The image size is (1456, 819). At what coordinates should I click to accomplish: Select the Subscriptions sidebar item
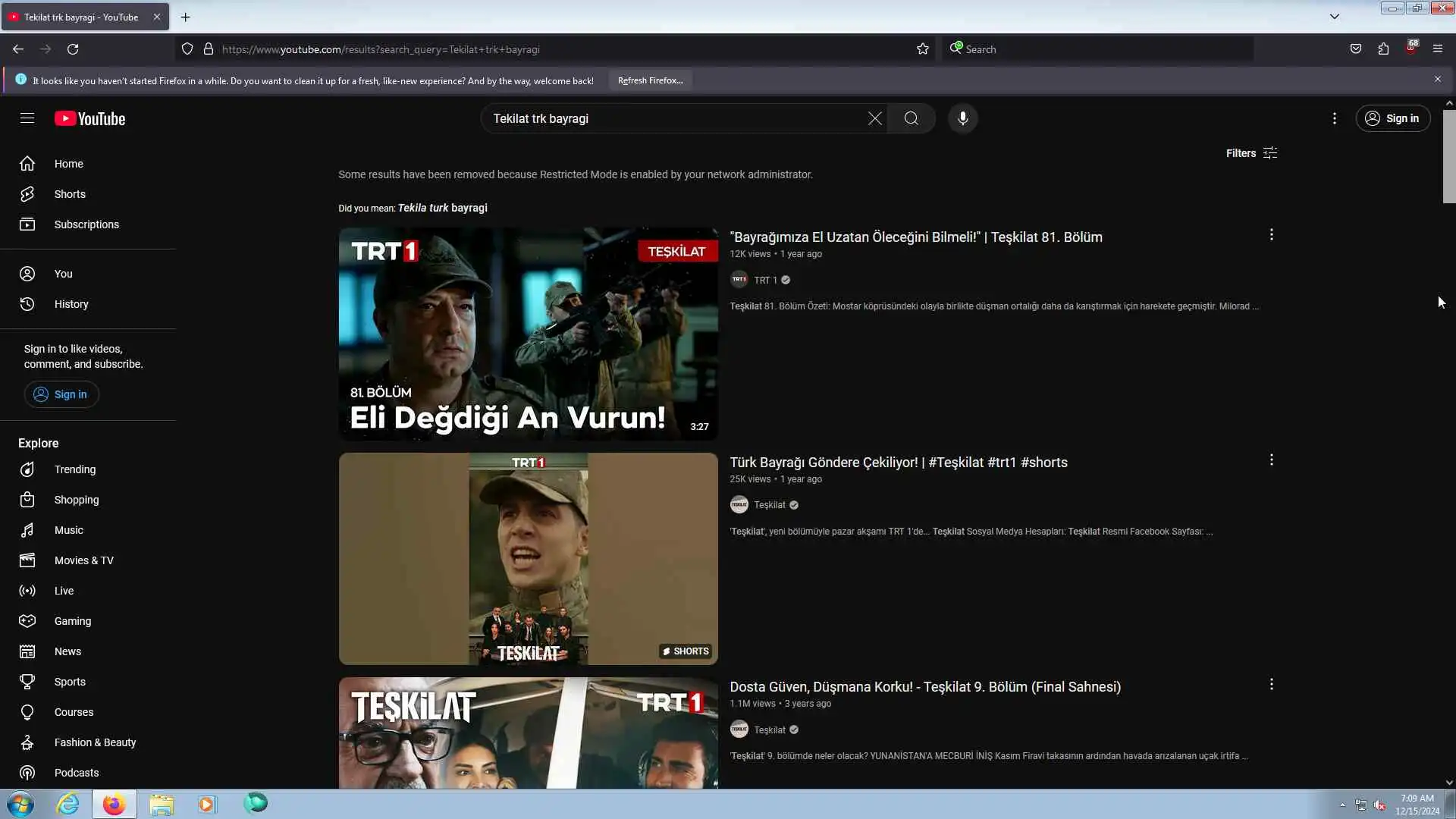click(x=86, y=224)
